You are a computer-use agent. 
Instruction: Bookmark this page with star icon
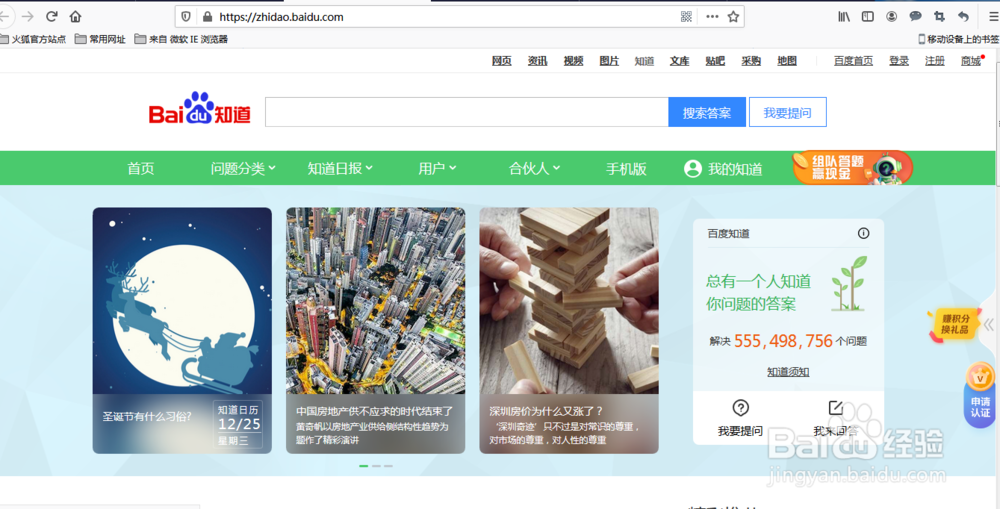tap(733, 17)
